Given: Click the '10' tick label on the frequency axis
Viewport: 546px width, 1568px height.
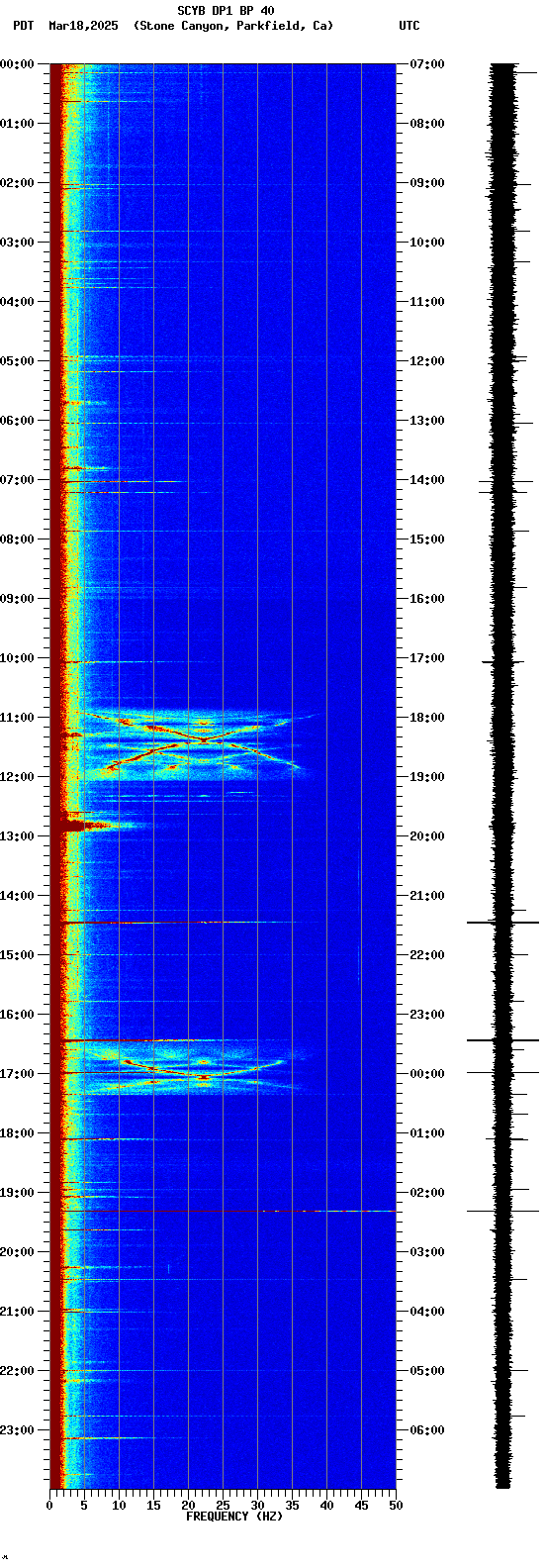Looking at the screenshot, I should pyautogui.click(x=119, y=1506).
